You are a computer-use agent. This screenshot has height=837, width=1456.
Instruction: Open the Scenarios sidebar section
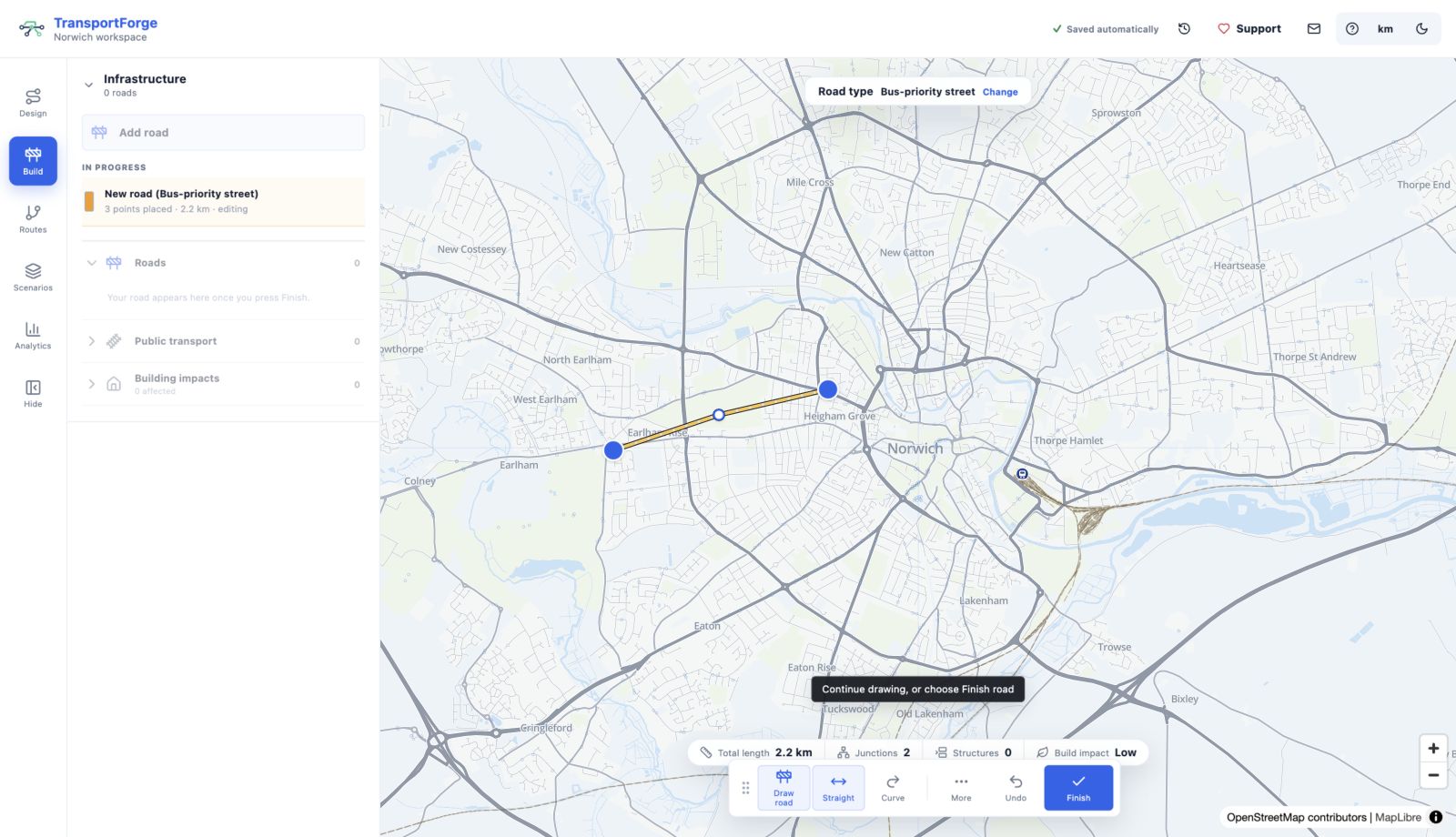coord(33,277)
